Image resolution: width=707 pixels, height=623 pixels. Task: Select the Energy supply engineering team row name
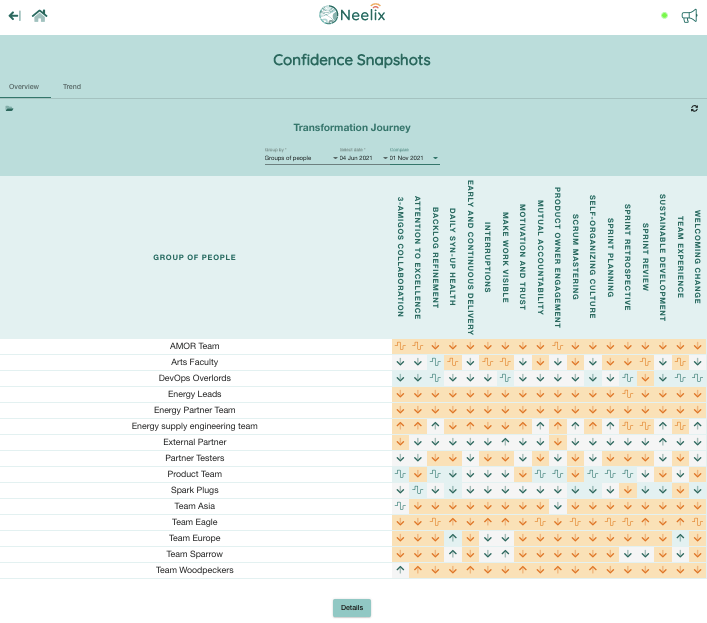point(194,426)
